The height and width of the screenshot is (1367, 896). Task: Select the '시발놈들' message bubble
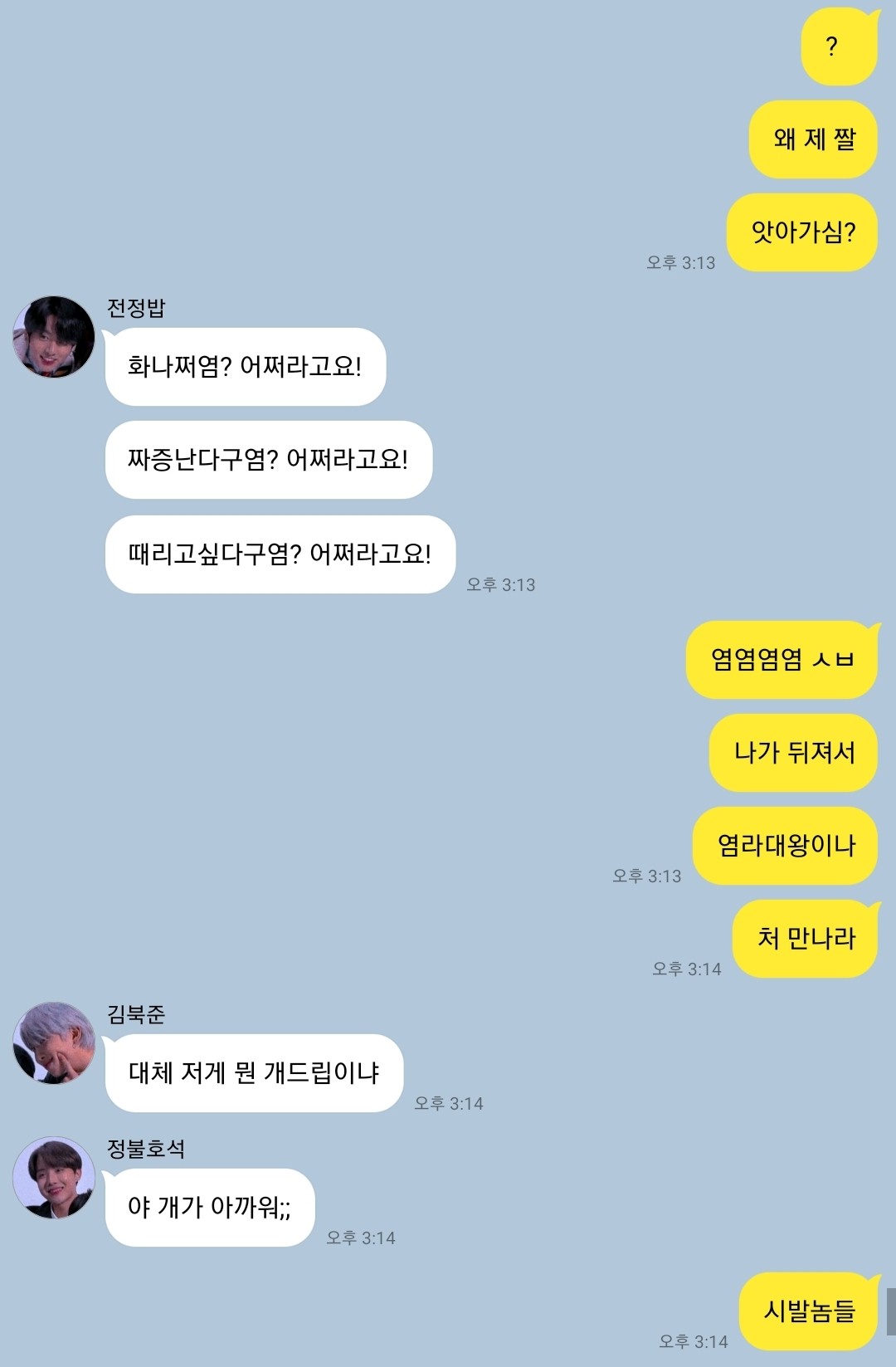809,1311
